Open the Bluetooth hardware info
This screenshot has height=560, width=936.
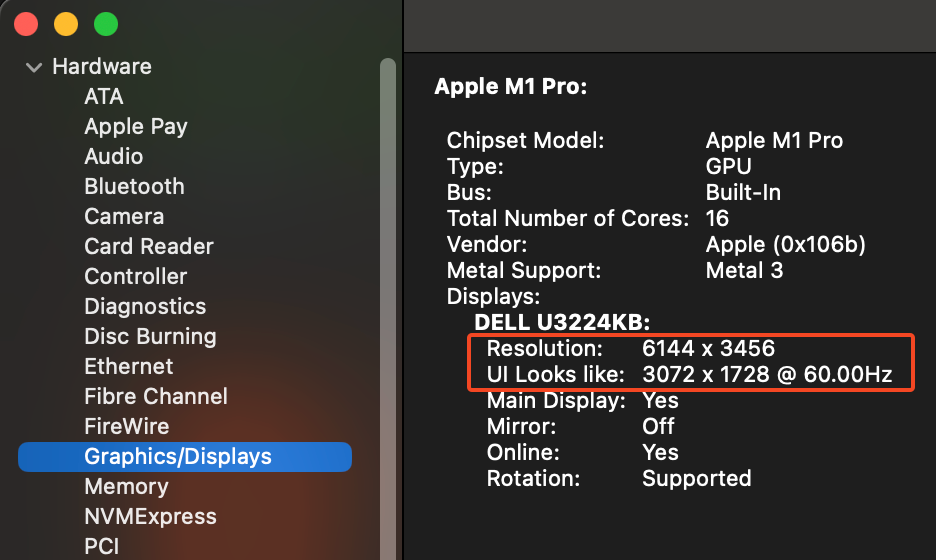(x=134, y=187)
